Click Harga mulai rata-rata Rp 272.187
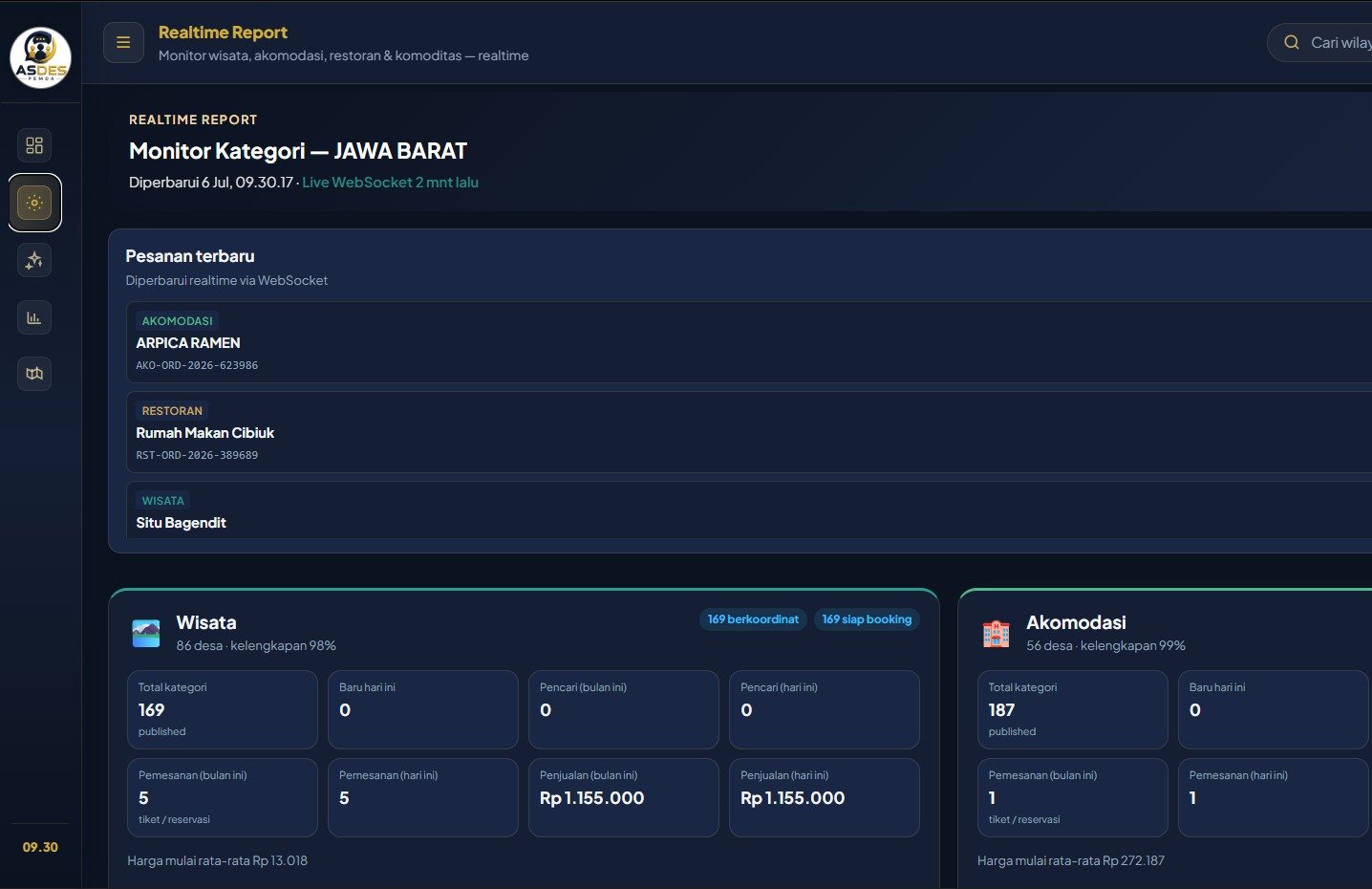Screen dimensions: 1372x889 point(1070,860)
